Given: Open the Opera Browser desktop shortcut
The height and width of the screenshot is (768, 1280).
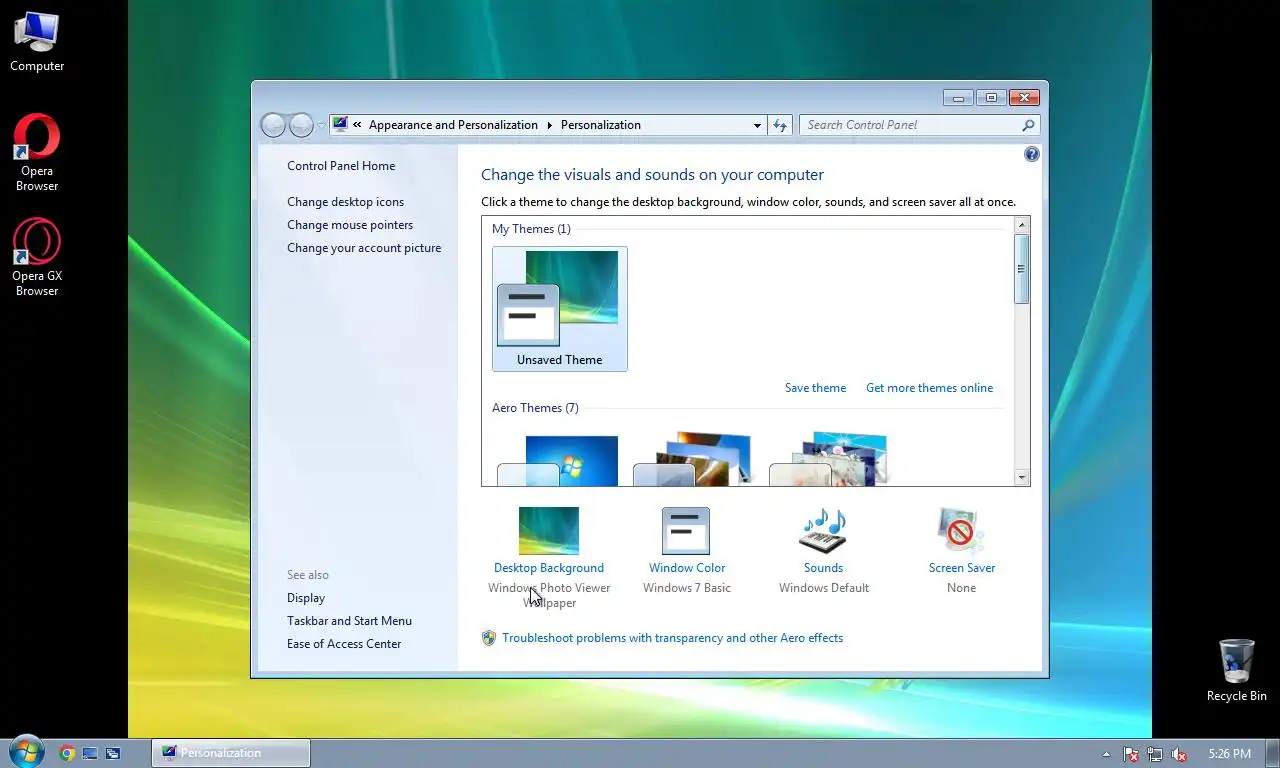Looking at the screenshot, I should point(37,152).
